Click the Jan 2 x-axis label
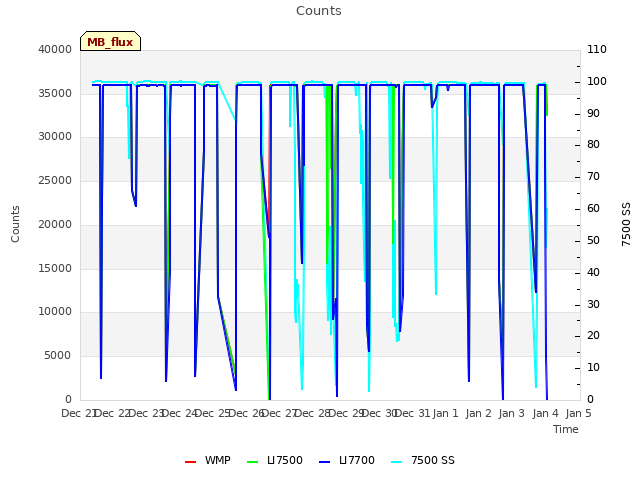640x480 pixels. click(x=478, y=413)
